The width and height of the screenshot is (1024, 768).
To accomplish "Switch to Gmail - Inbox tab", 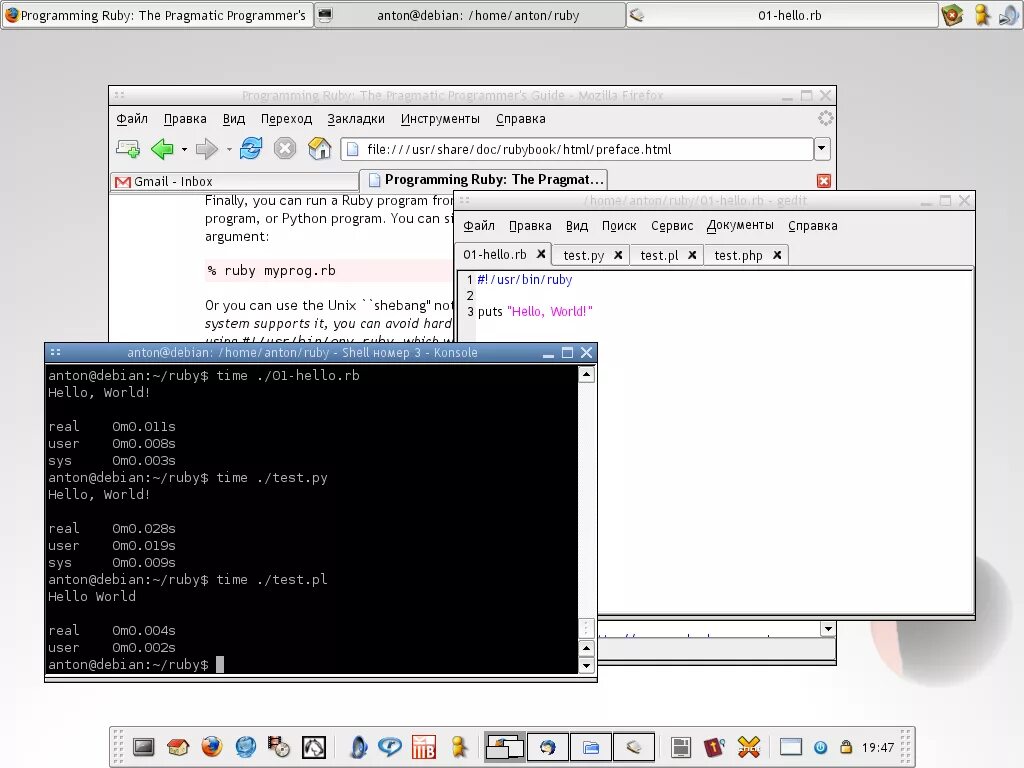I will (x=234, y=182).
